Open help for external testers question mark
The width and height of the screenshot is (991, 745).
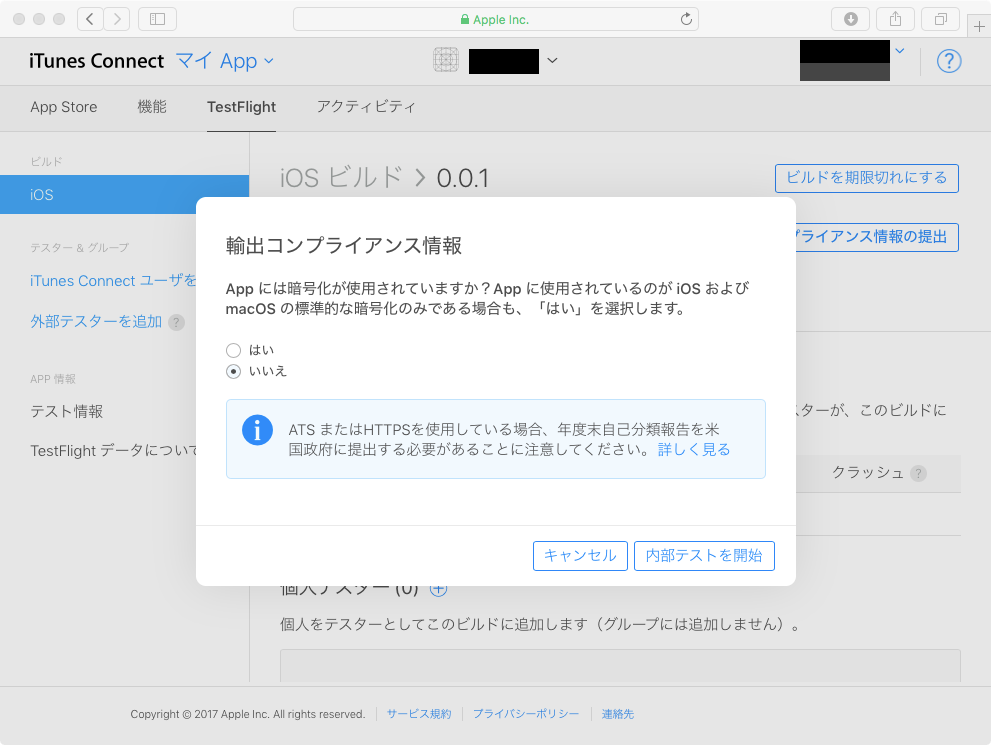click(176, 322)
